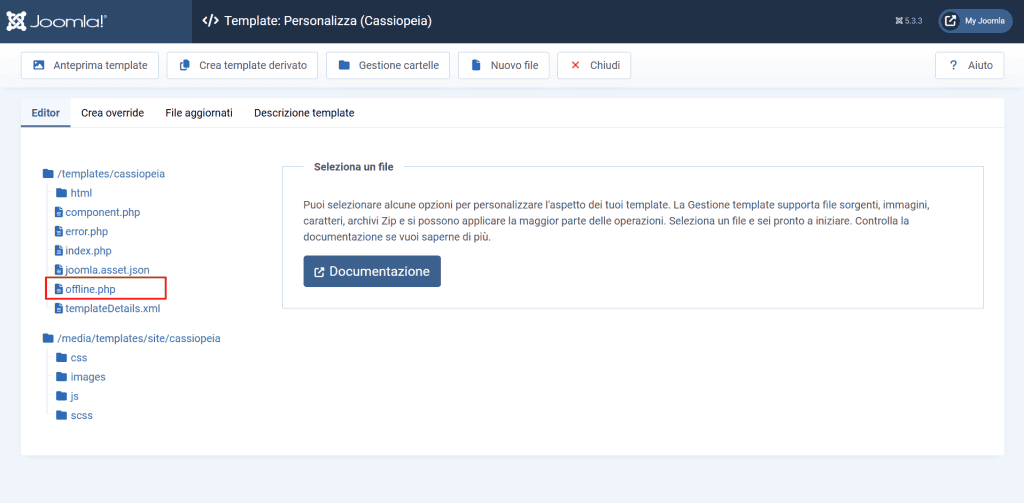Image resolution: width=1024 pixels, height=503 pixels.
Task: Open the My Joomla user menu
Action: pos(976,21)
